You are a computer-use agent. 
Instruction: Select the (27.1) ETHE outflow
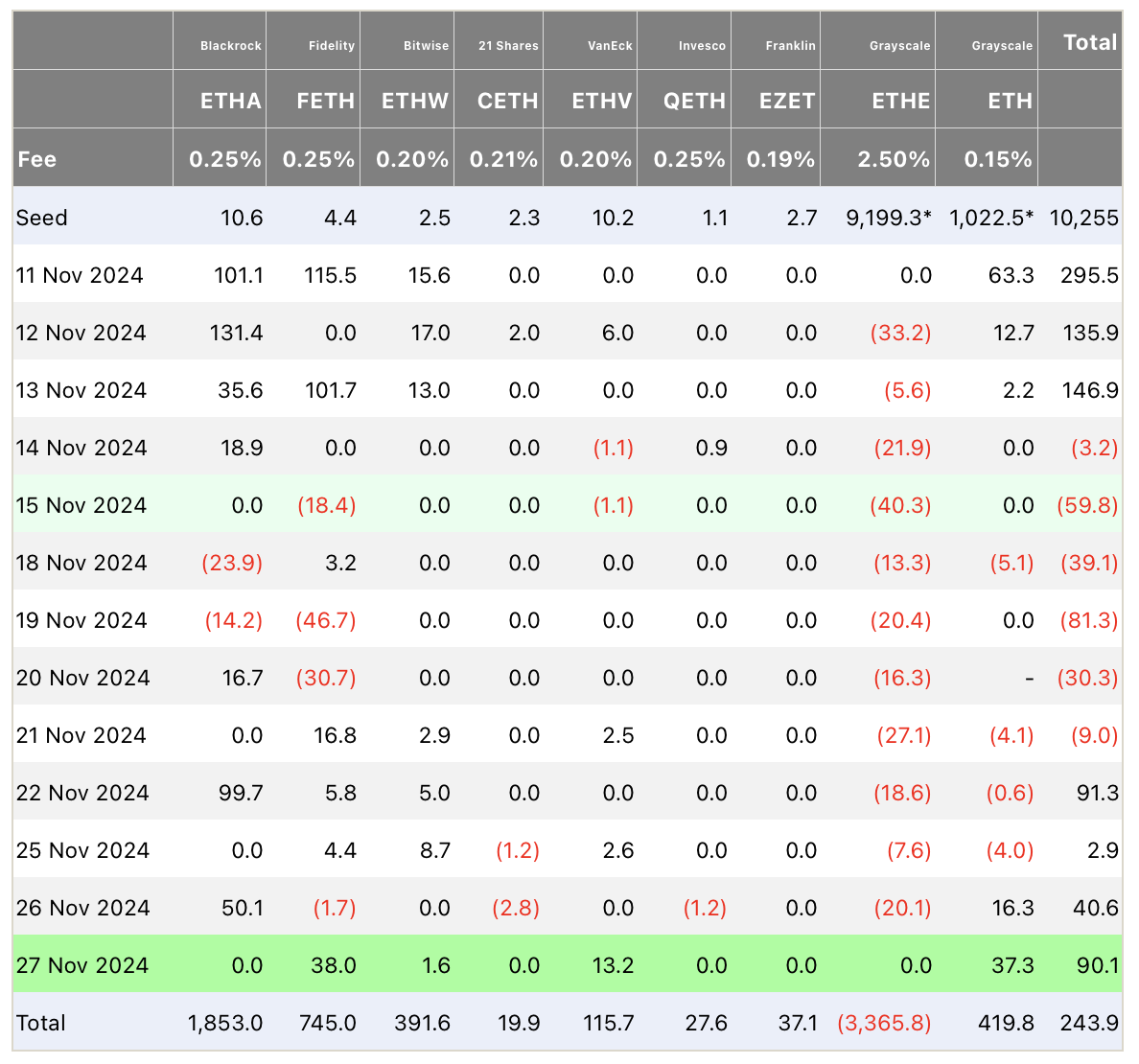tap(904, 735)
